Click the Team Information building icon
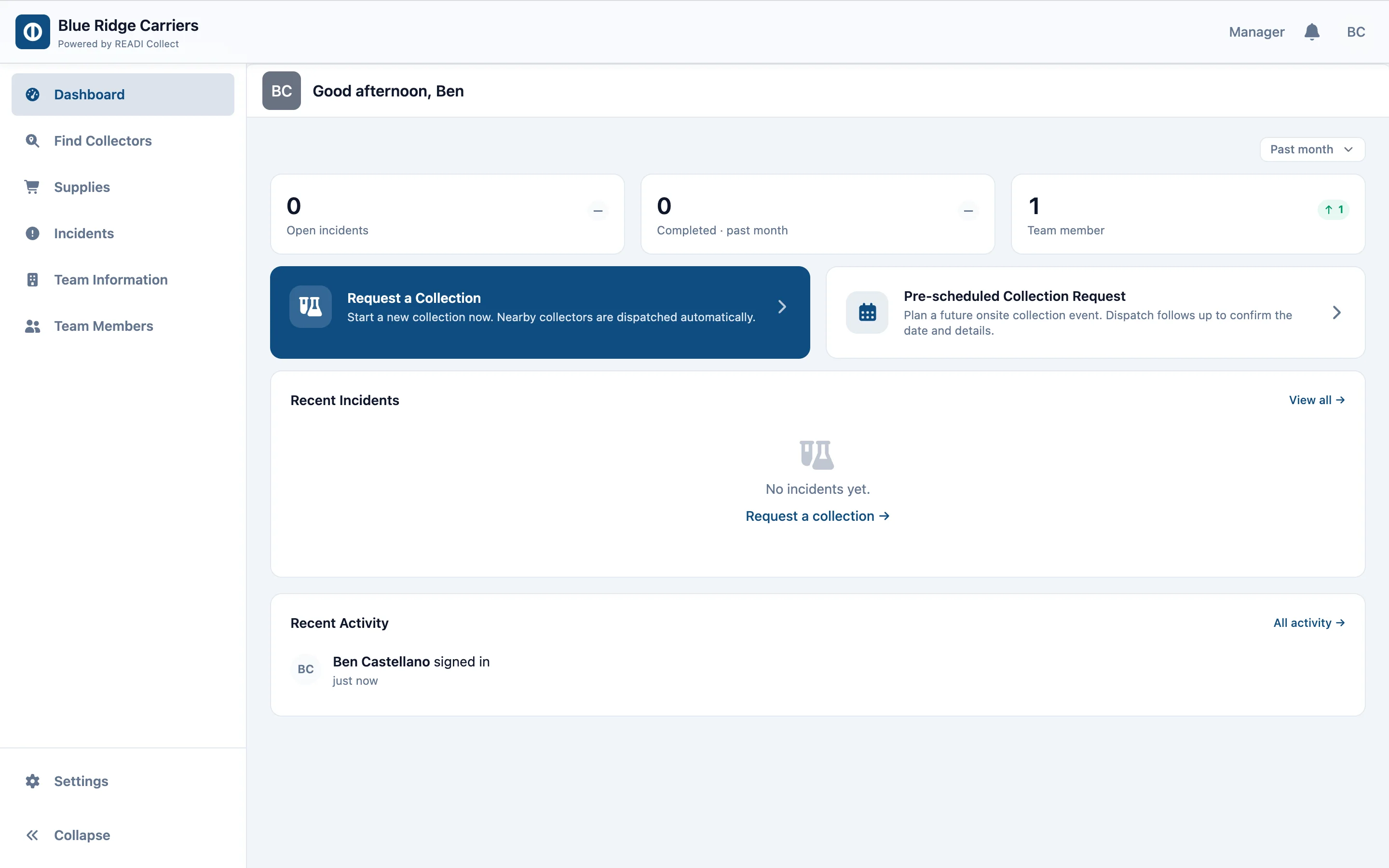The width and height of the screenshot is (1389, 868). coord(33,280)
